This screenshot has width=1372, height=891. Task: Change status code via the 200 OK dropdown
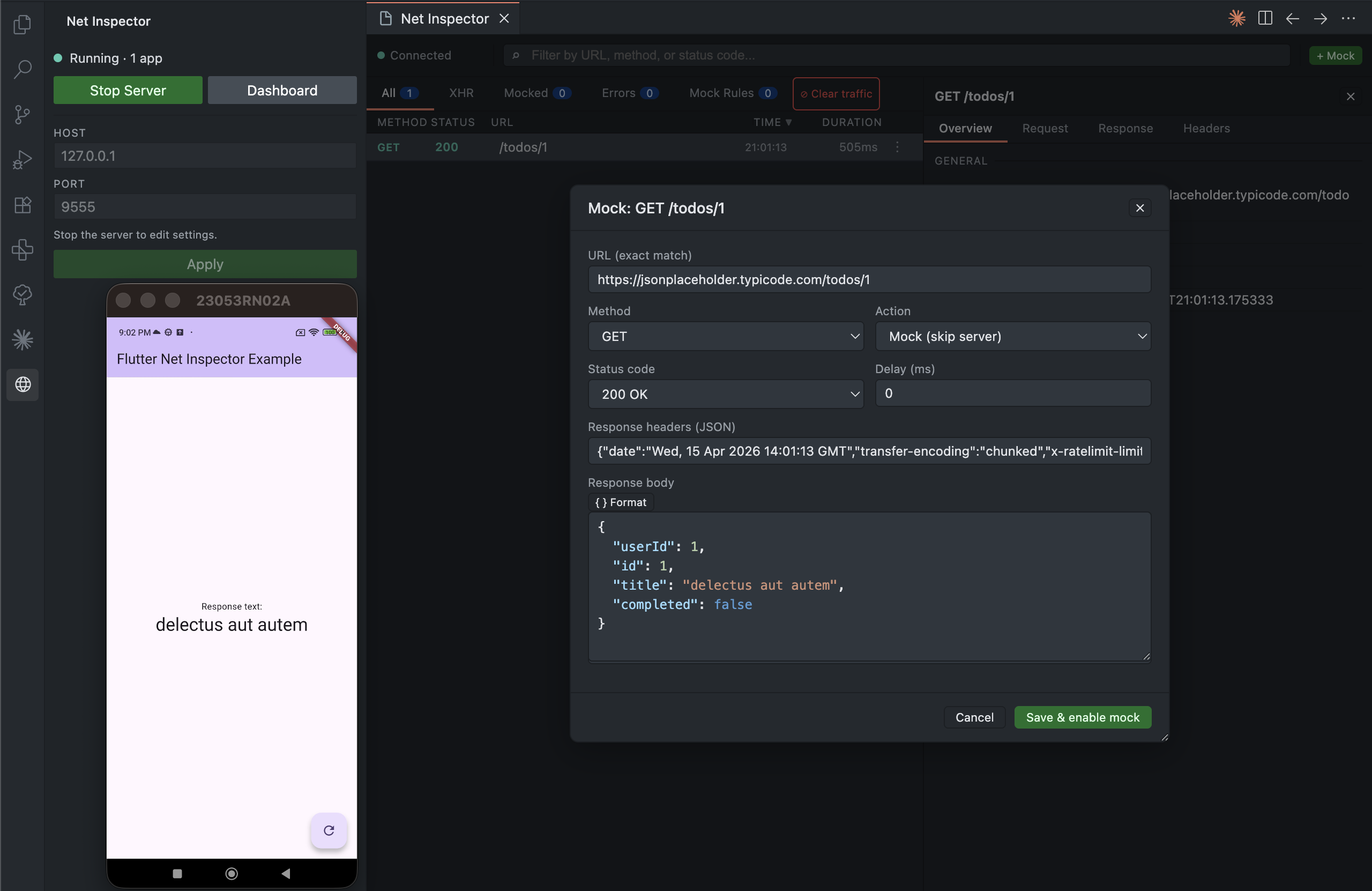(x=725, y=395)
